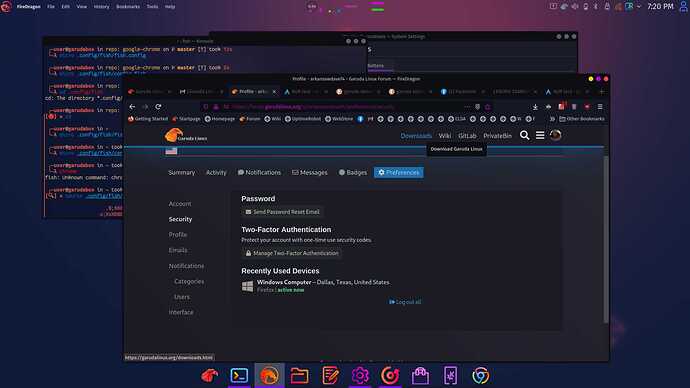
Task: Open the Getting Started bookmark
Action: 148,119
